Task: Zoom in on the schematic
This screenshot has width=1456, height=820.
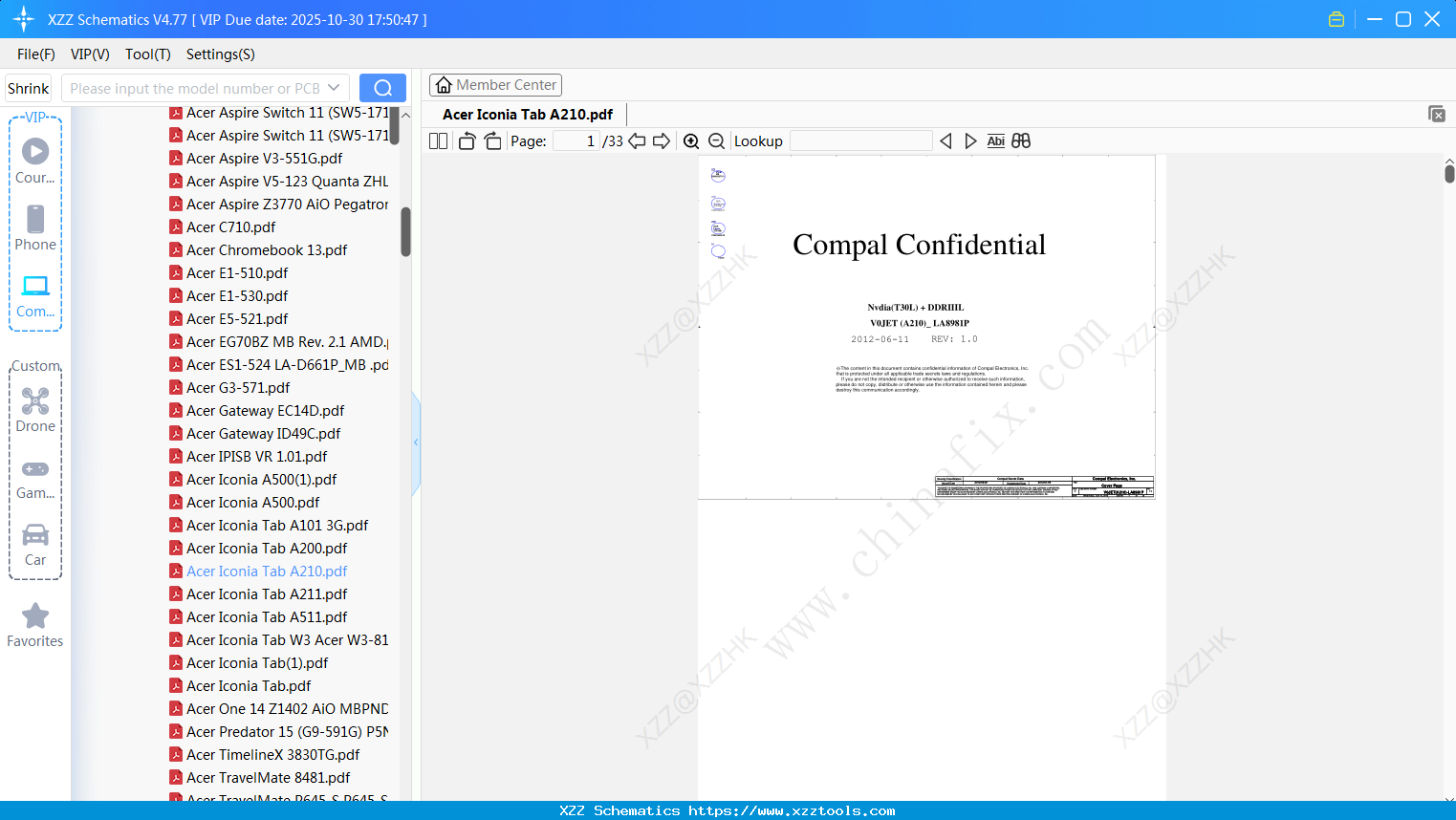Action: pos(691,141)
